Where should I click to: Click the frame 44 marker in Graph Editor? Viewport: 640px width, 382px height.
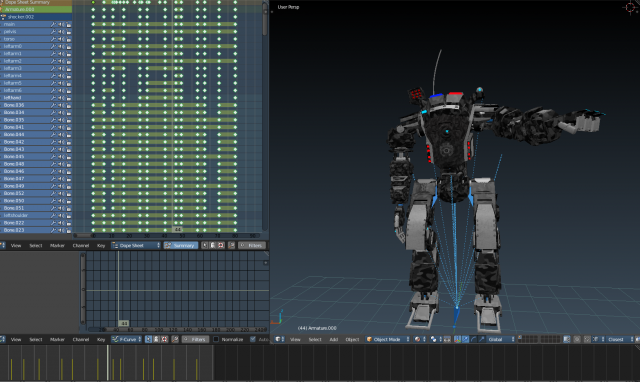pyautogui.click(x=124, y=323)
